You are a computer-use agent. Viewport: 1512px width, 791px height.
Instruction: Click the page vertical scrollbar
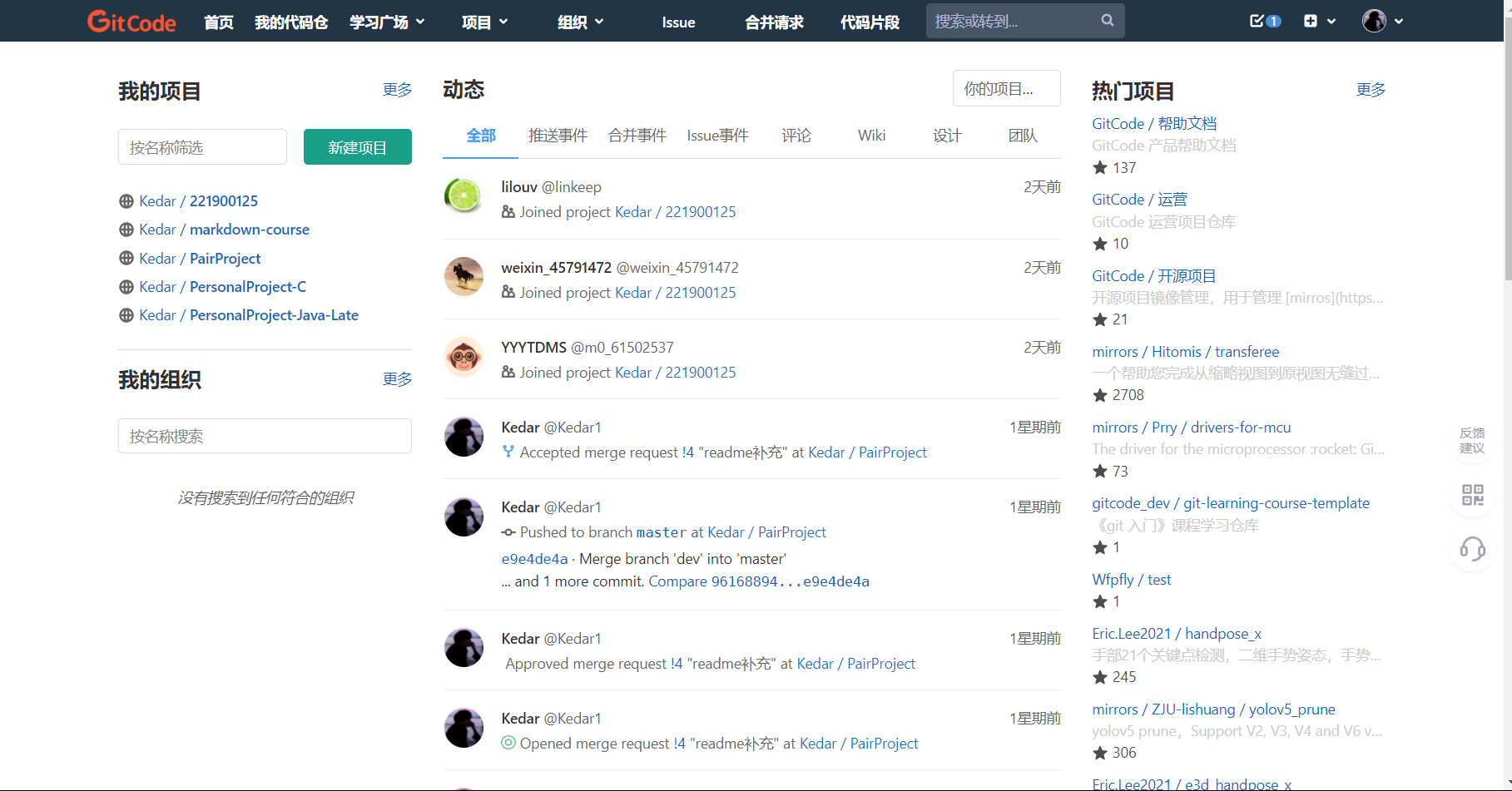1507,150
